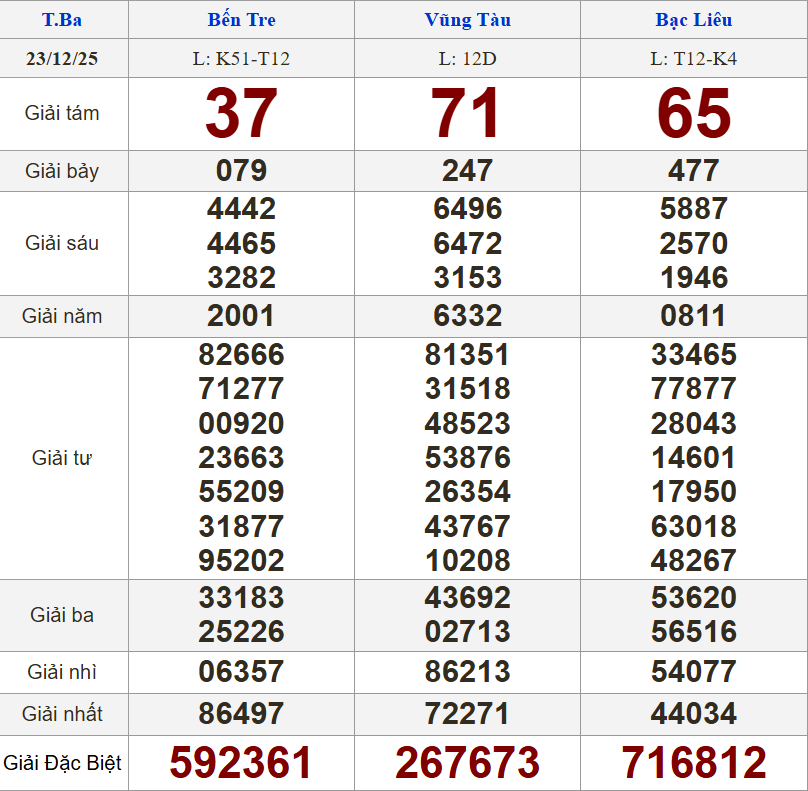Select Vũng Tàu giải tám number 71
808x791 pixels.
point(467,113)
